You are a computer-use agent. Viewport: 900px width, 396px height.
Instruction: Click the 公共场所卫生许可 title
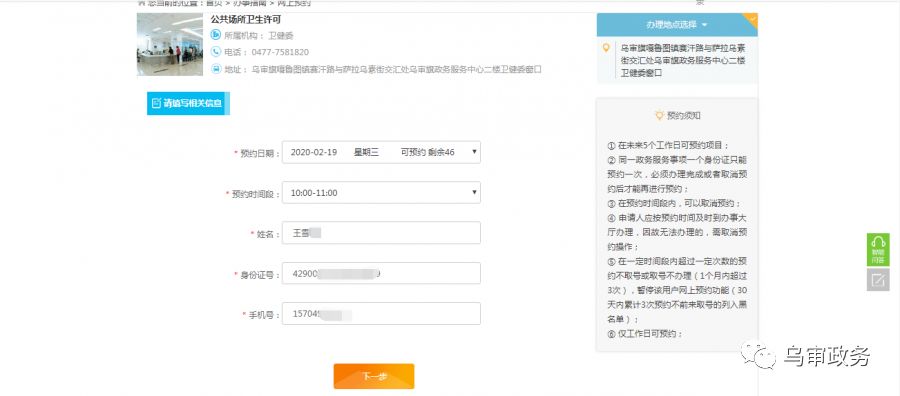point(246,20)
